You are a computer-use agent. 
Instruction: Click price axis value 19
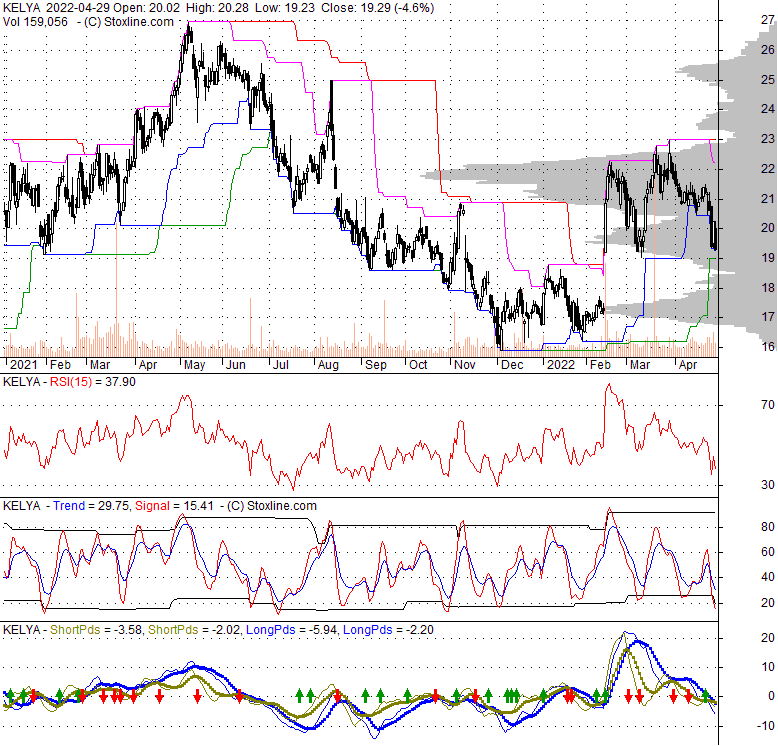768,257
